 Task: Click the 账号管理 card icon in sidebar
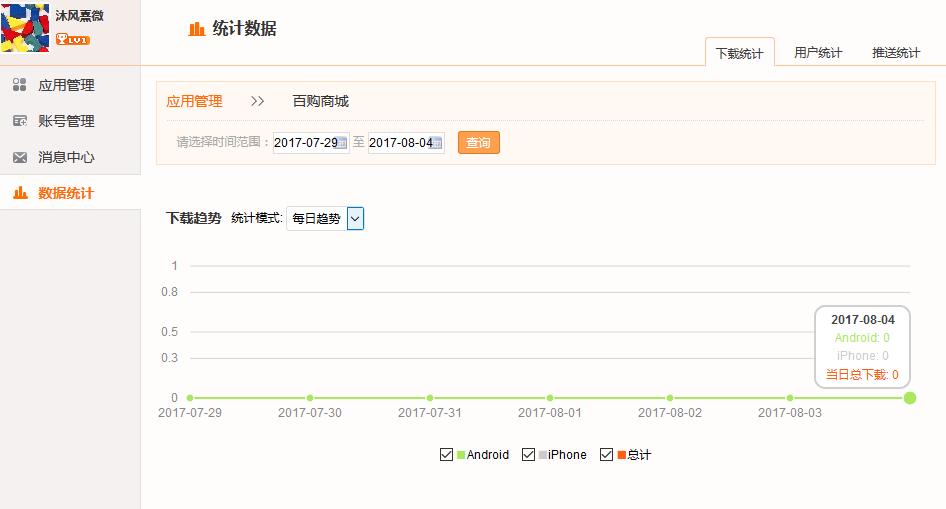pyautogui.click(x=19, y=121)
